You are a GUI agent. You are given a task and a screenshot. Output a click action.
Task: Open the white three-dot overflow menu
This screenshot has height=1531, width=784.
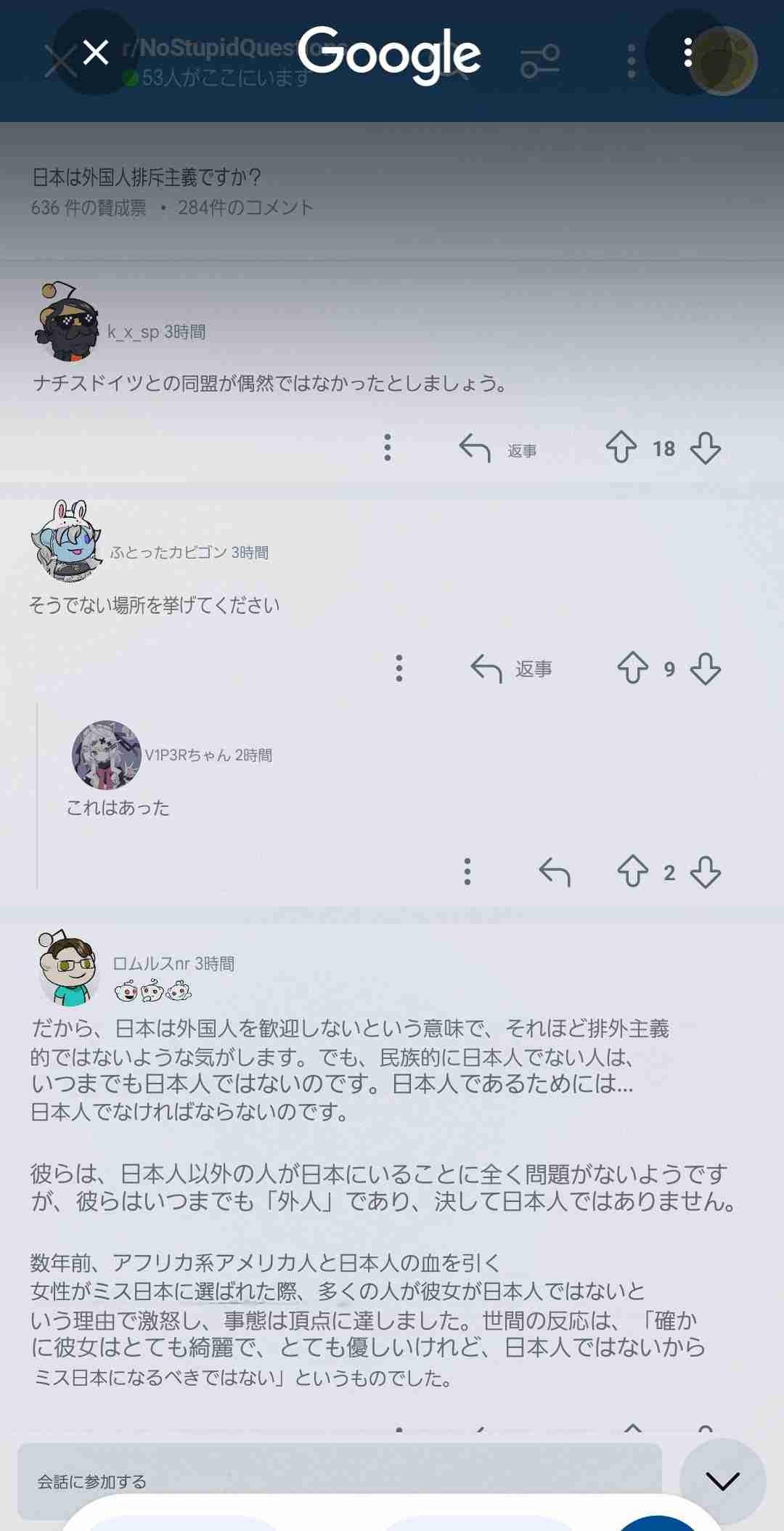(x=687, y=52)
